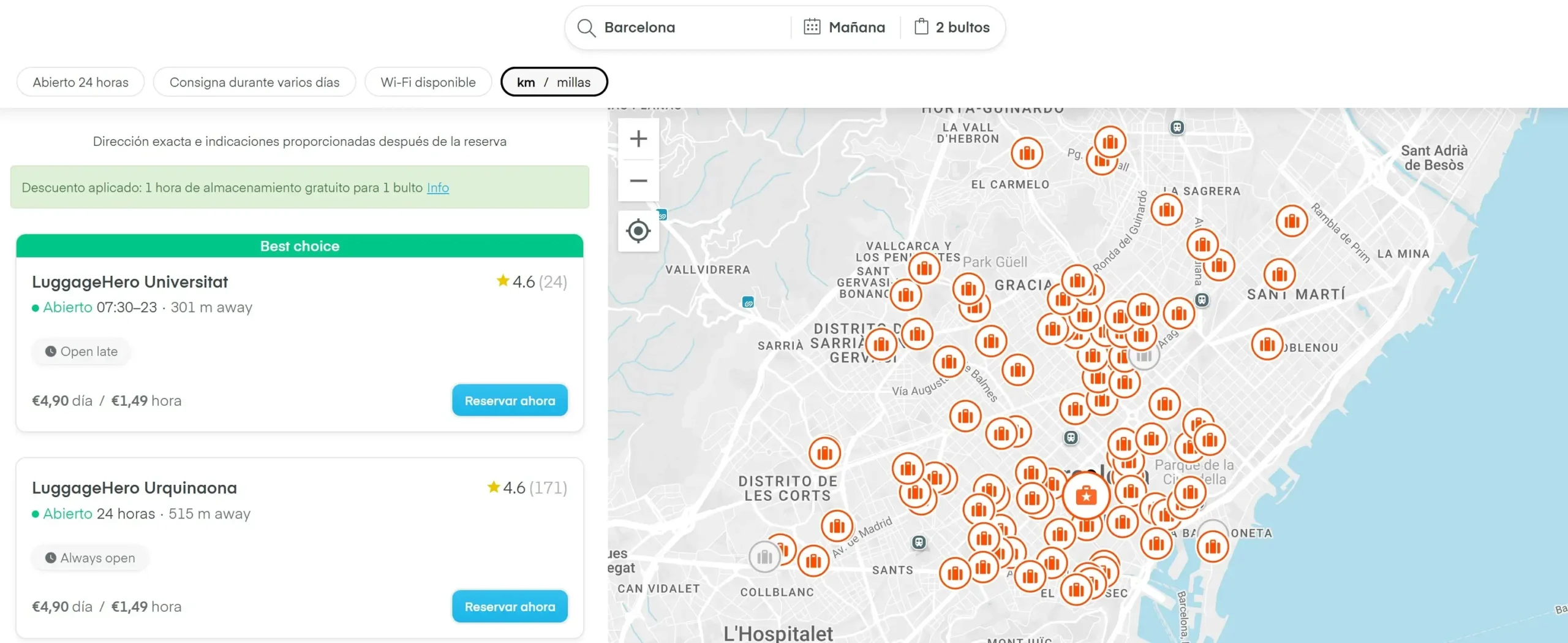Reserve LuggageHero Urquinaona now

pyautogui.click(x=510, y=607)
